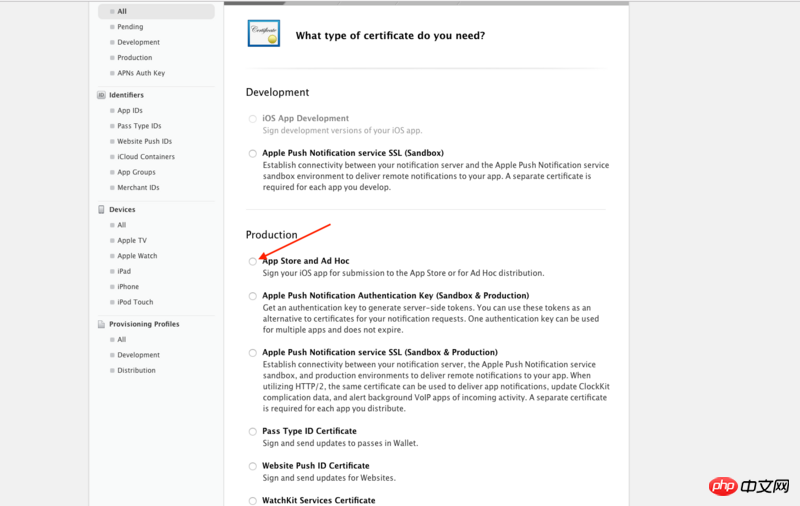Choose Website Push ID Certificate radio

click(x=253, y=466)
